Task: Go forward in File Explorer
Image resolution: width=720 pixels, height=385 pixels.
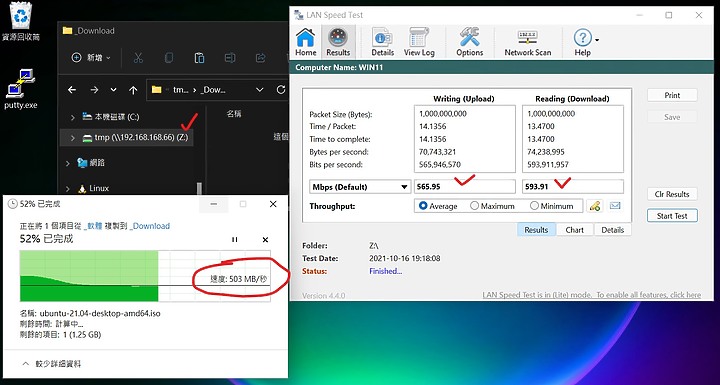Action: 94,90
